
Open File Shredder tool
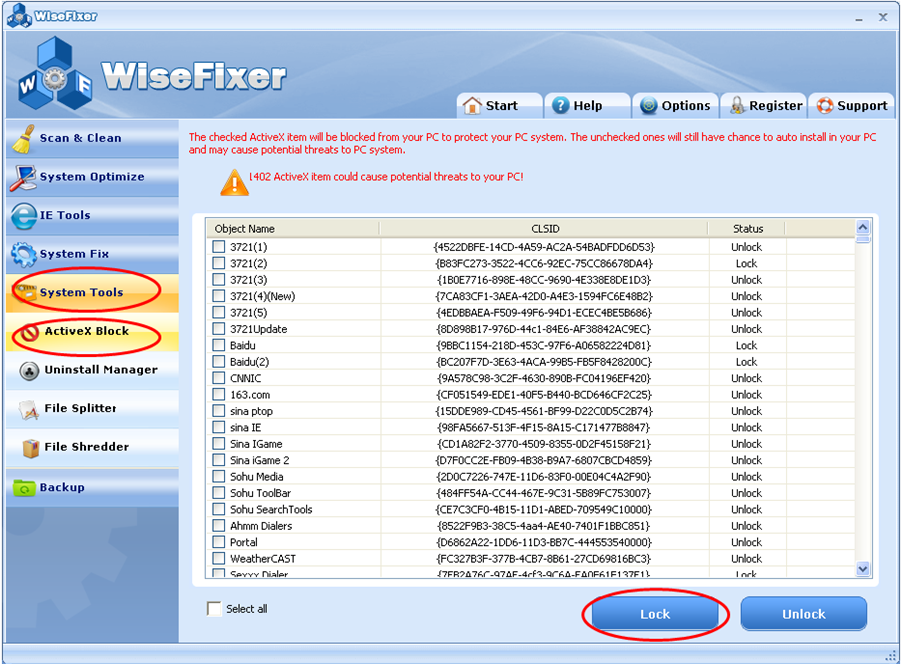coord(92,447)
